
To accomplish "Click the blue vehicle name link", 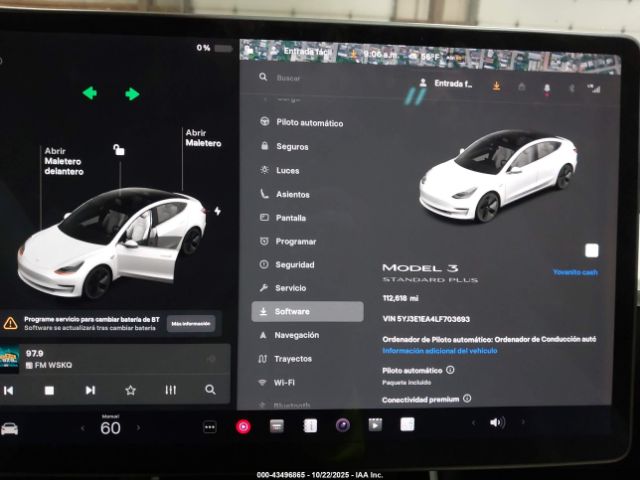I will click(x=575, y=272).
